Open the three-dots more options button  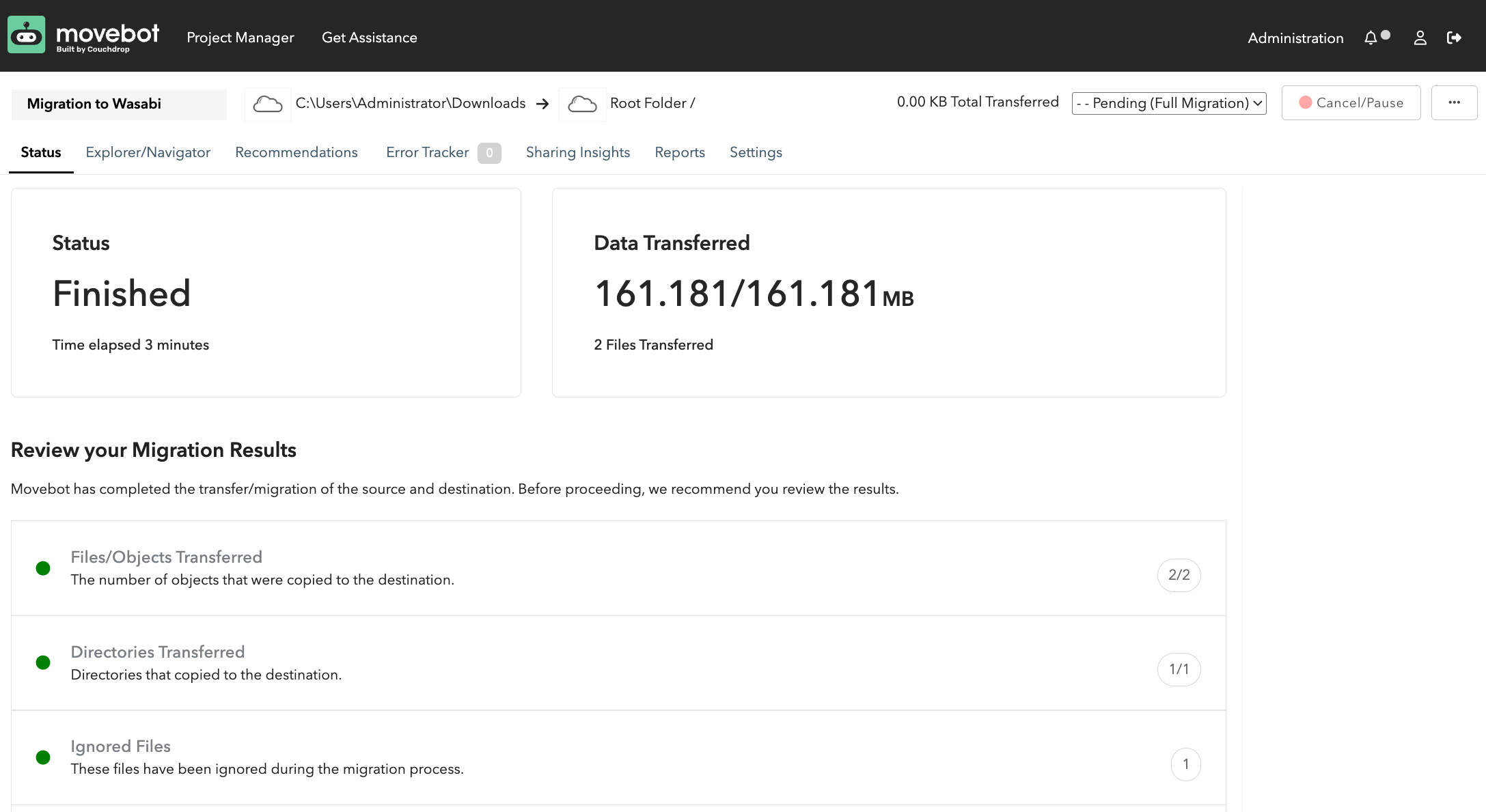coord(1454,102)
